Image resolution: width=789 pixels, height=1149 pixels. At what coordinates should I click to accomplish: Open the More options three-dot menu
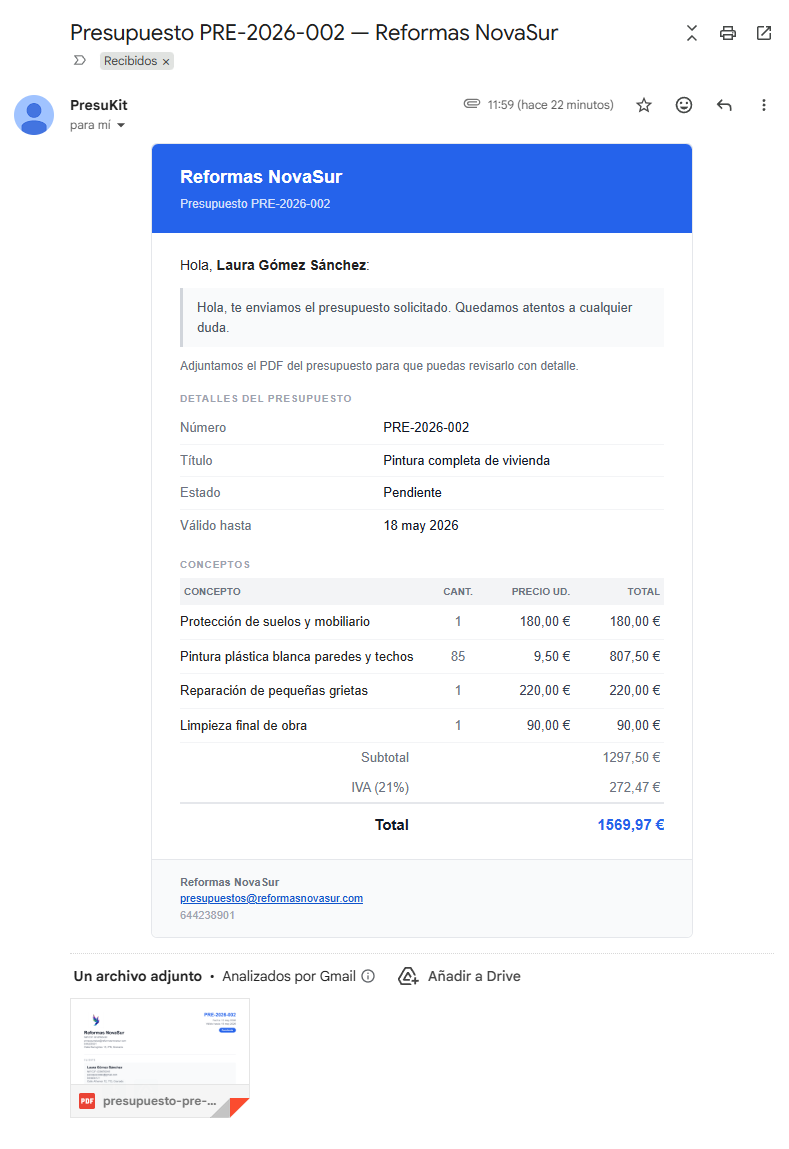coord(763,105)
